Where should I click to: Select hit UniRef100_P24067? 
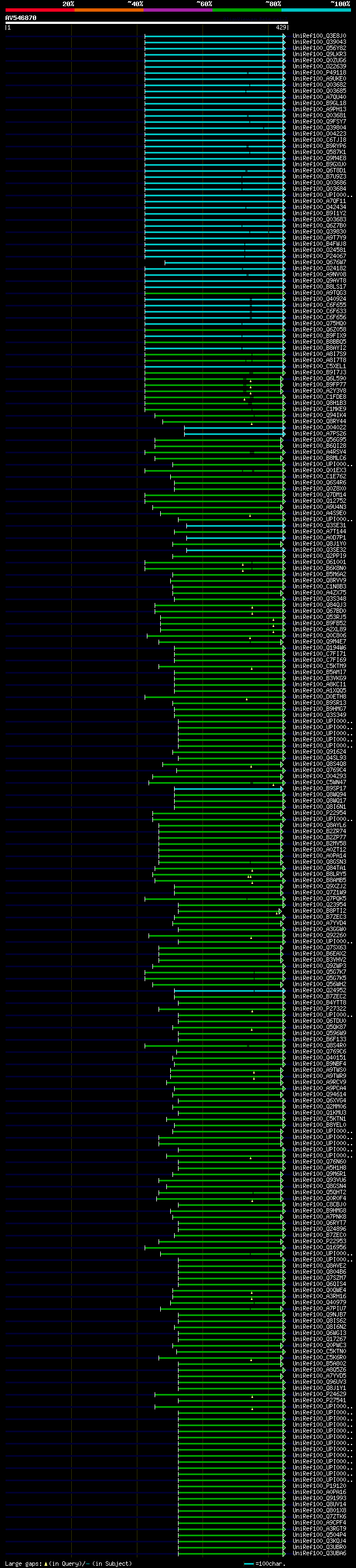tap(319, 256)
